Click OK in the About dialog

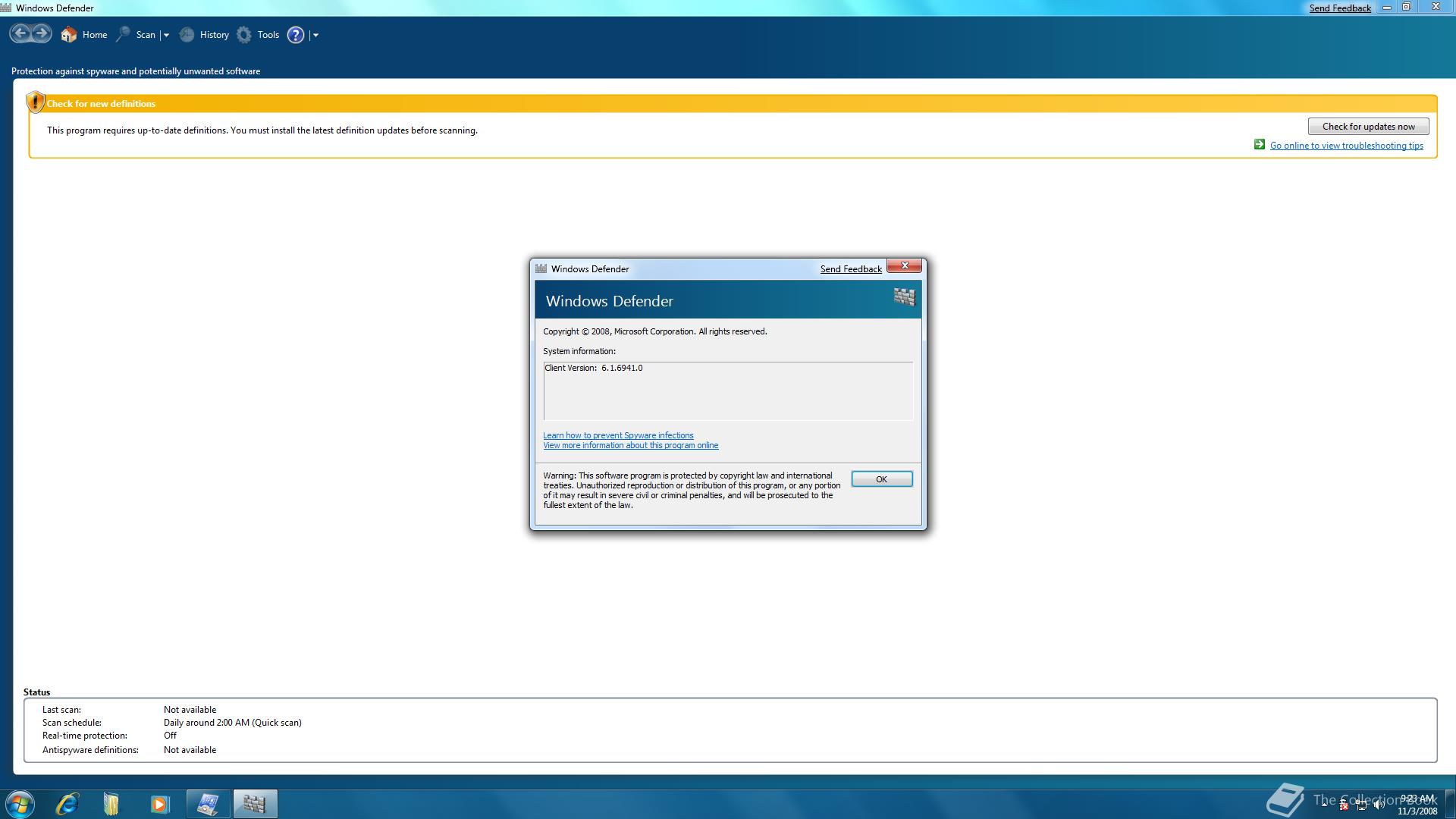pos(882,479)
